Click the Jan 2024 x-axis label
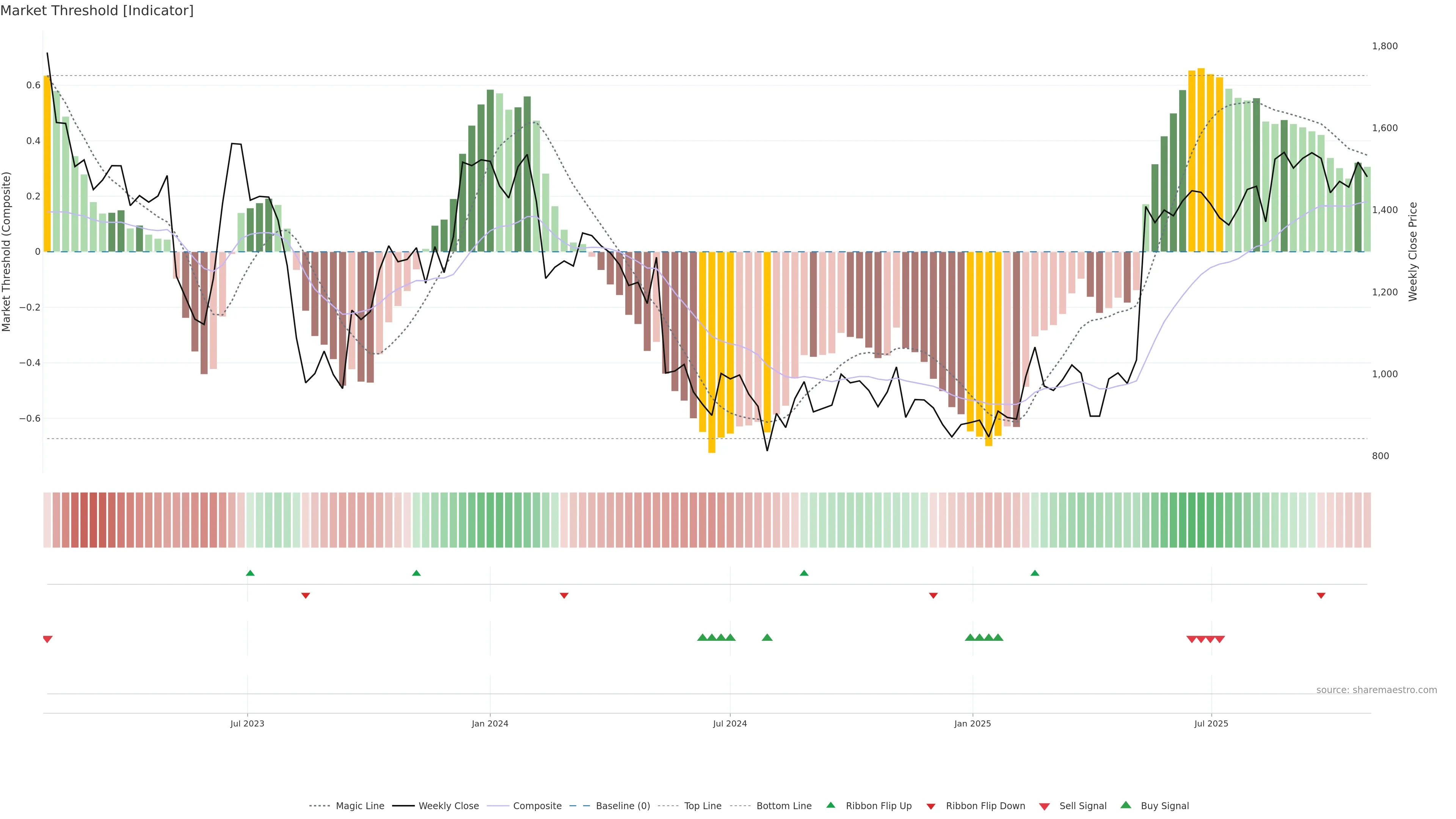The image size is (1456, 819). (x=490, y=723)
